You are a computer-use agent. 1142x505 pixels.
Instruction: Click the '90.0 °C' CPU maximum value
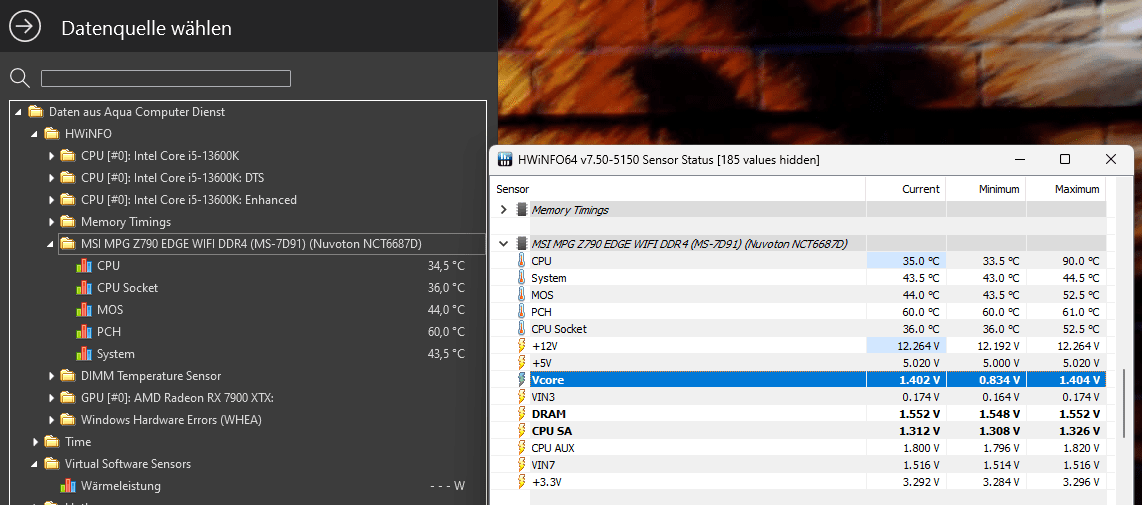pos(1080,261)
